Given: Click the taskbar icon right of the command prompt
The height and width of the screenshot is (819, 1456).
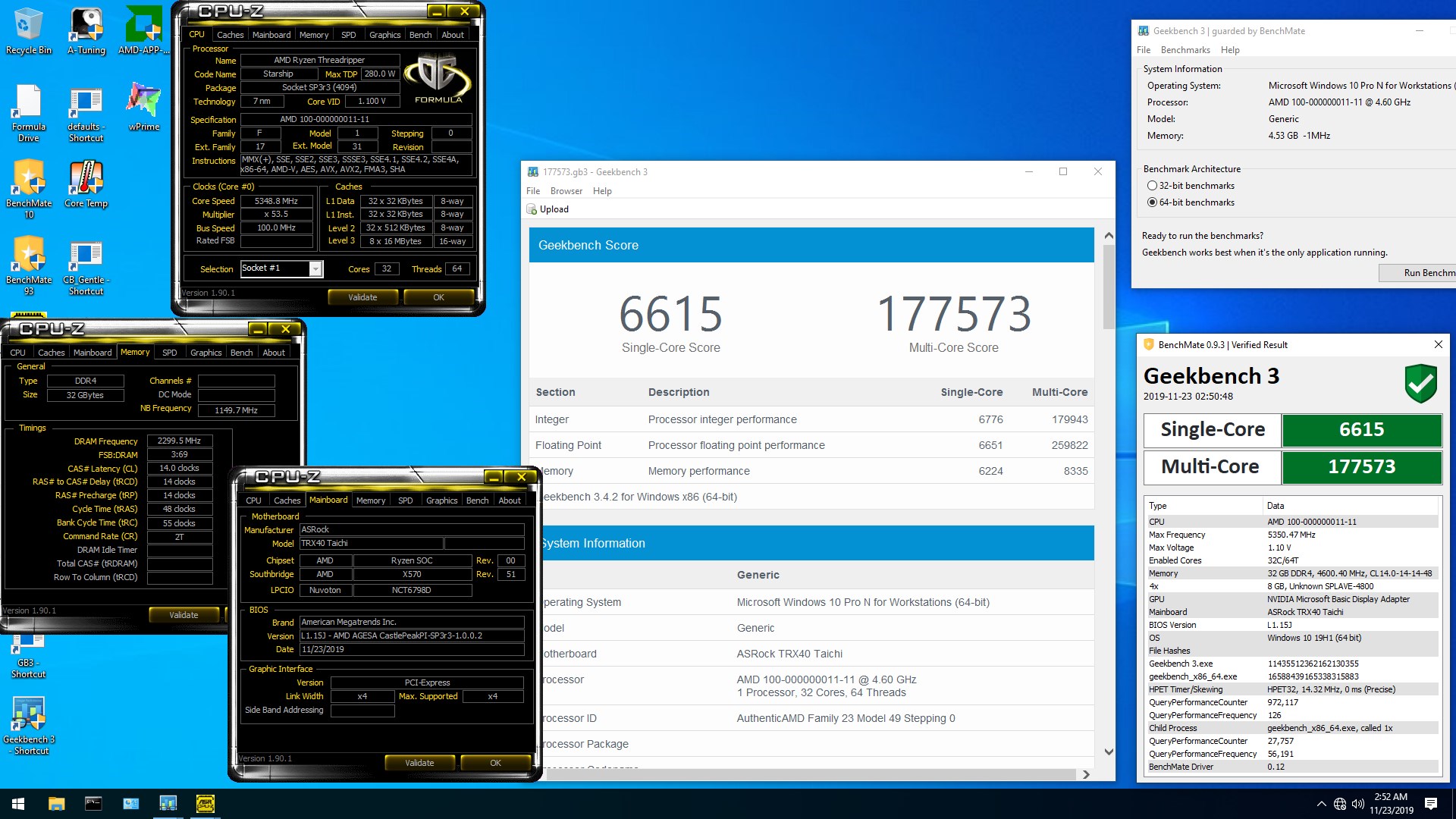Looking at the screenshot, I should pos(131,804).
